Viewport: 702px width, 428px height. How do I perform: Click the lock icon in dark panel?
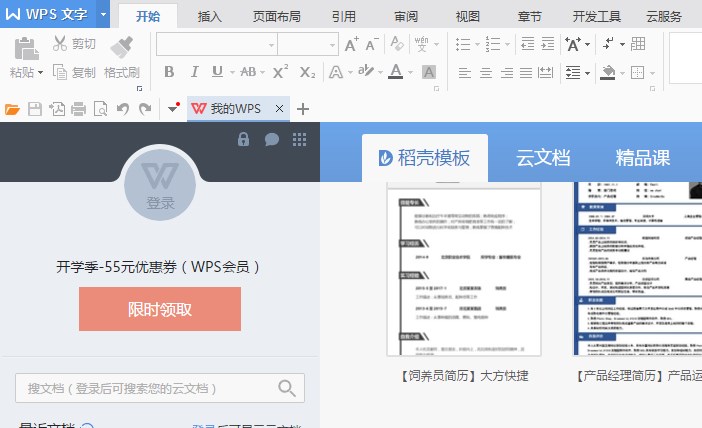pyautogui.click(x=243, y=139)
